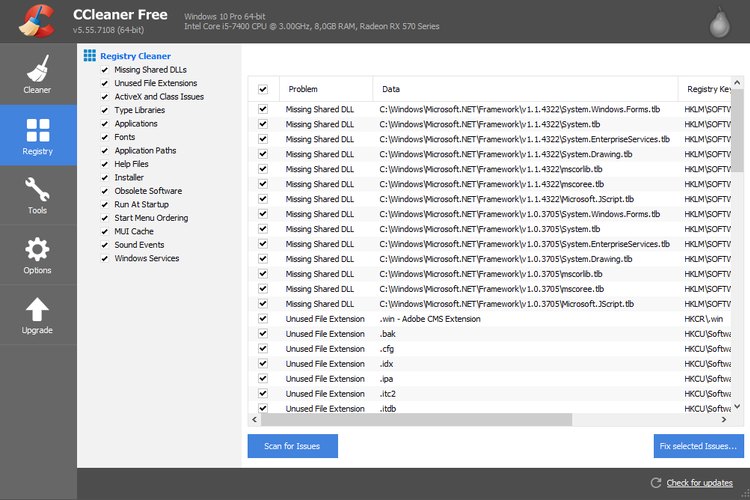The image size is (750, 500).
Task: Open Check for updates link
Action: click(x=699, y=483)
